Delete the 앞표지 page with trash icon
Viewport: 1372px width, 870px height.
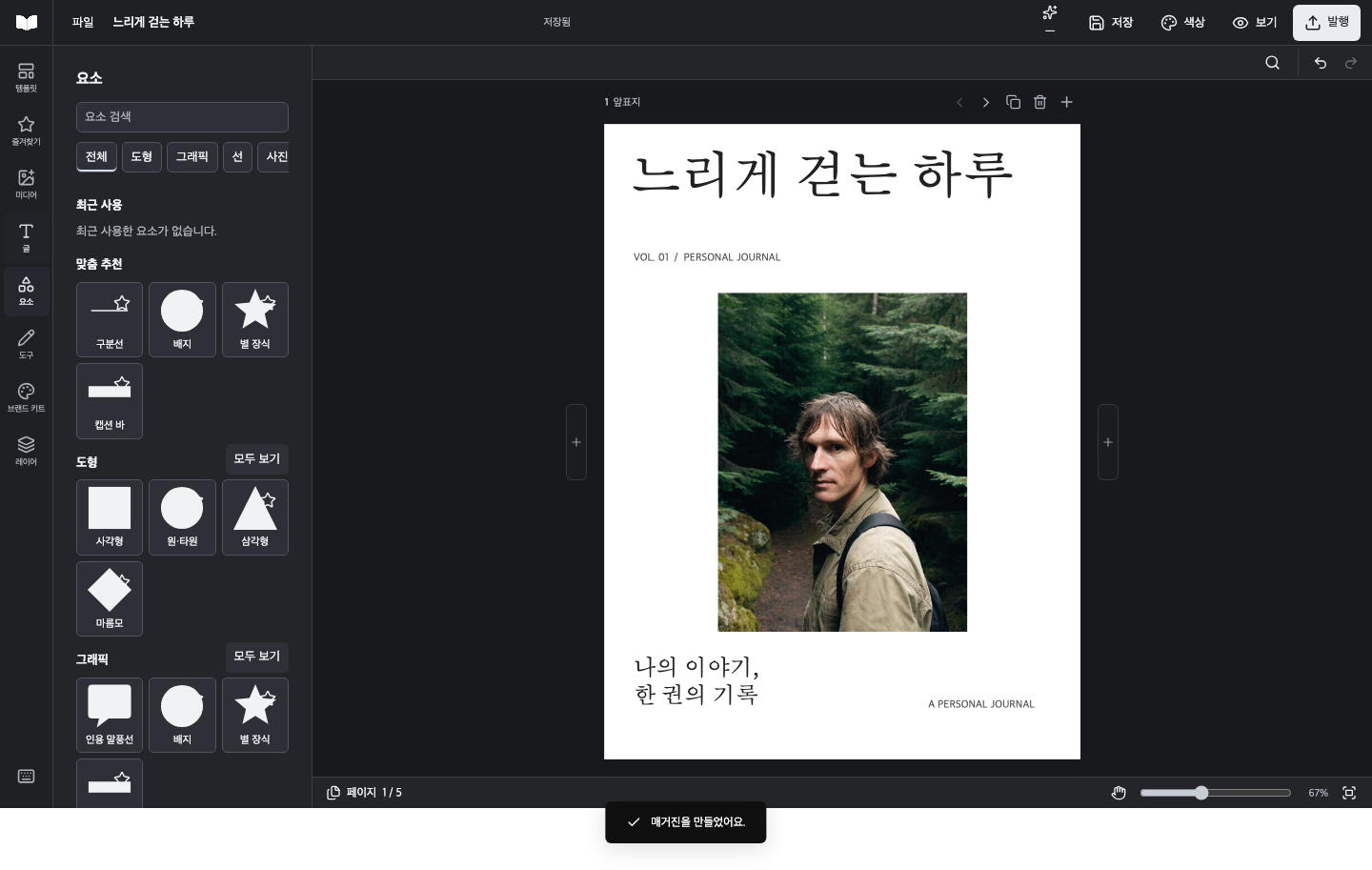pyautogui.click(x=1039, y=102)
